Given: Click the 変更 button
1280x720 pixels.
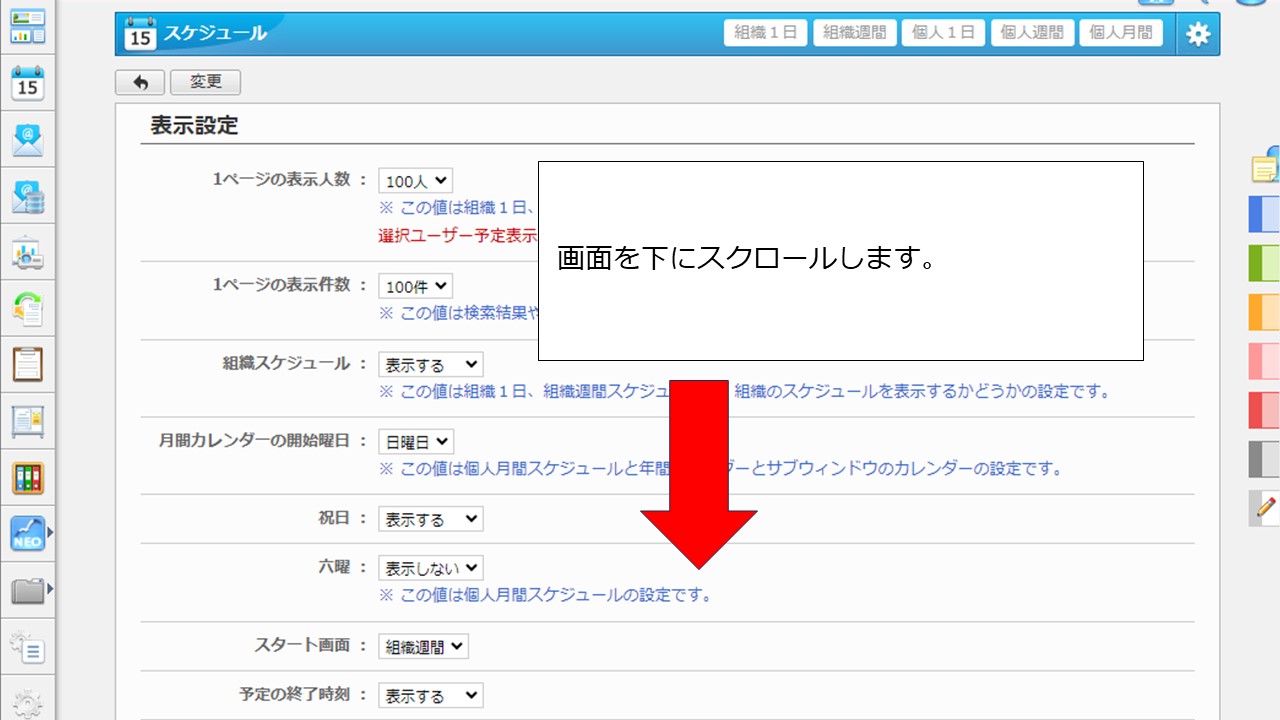Looking at the screenshot, I should point(205,83).
